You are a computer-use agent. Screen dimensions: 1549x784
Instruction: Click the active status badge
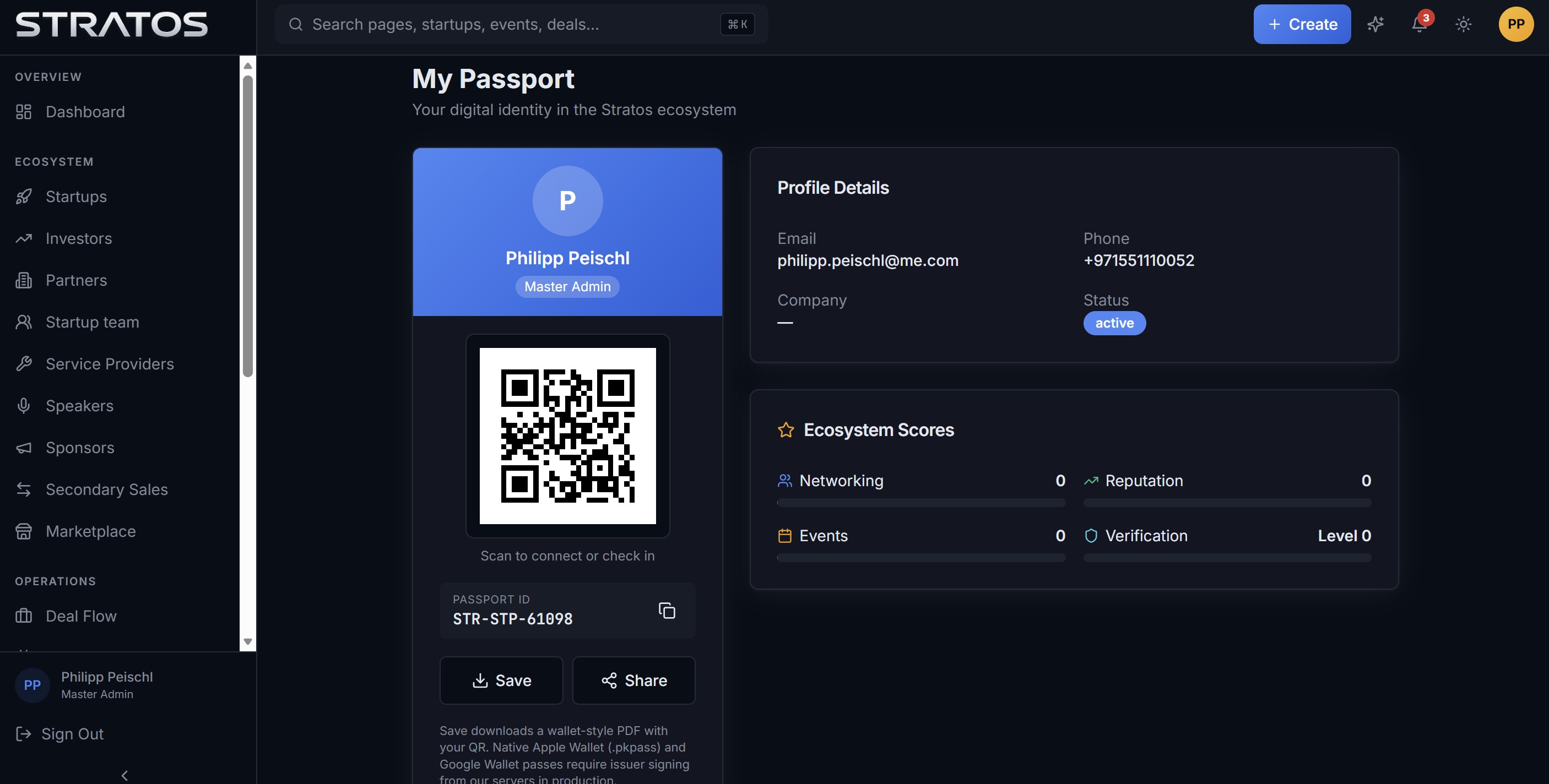click(x=1114, y=323)
